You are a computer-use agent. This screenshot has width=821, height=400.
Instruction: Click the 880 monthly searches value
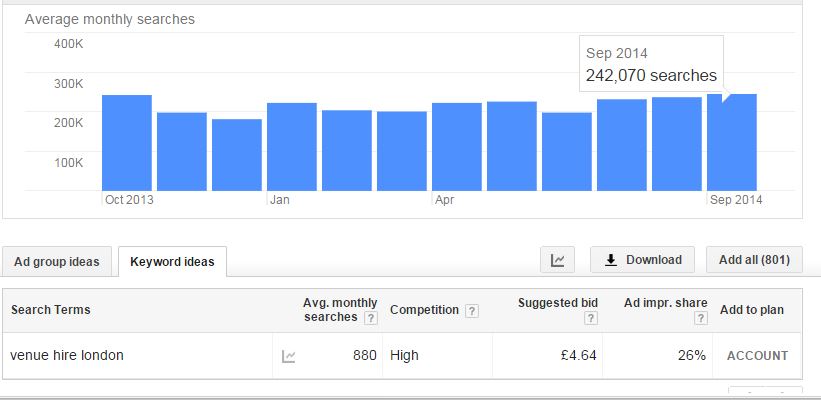pyautogui.click(x=364, y=355)
